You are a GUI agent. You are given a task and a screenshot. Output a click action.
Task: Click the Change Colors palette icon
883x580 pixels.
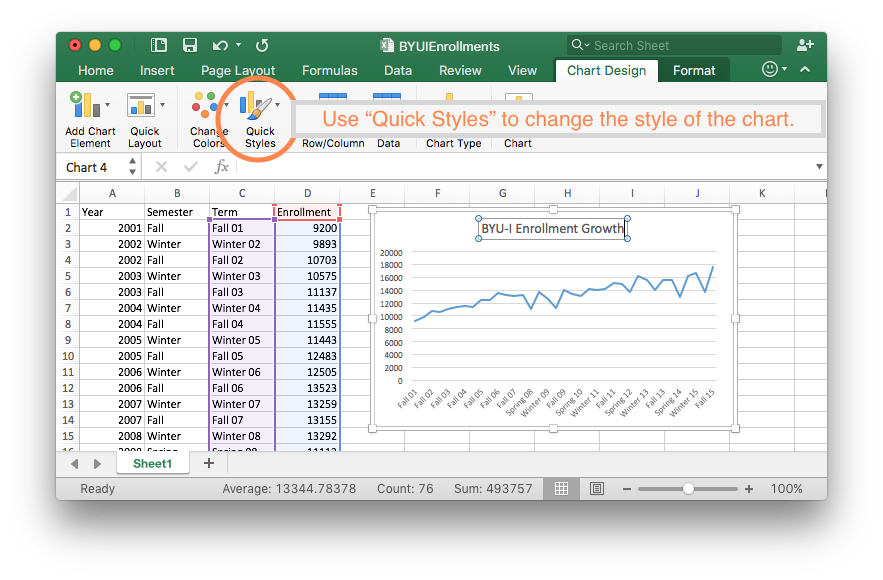205,105
